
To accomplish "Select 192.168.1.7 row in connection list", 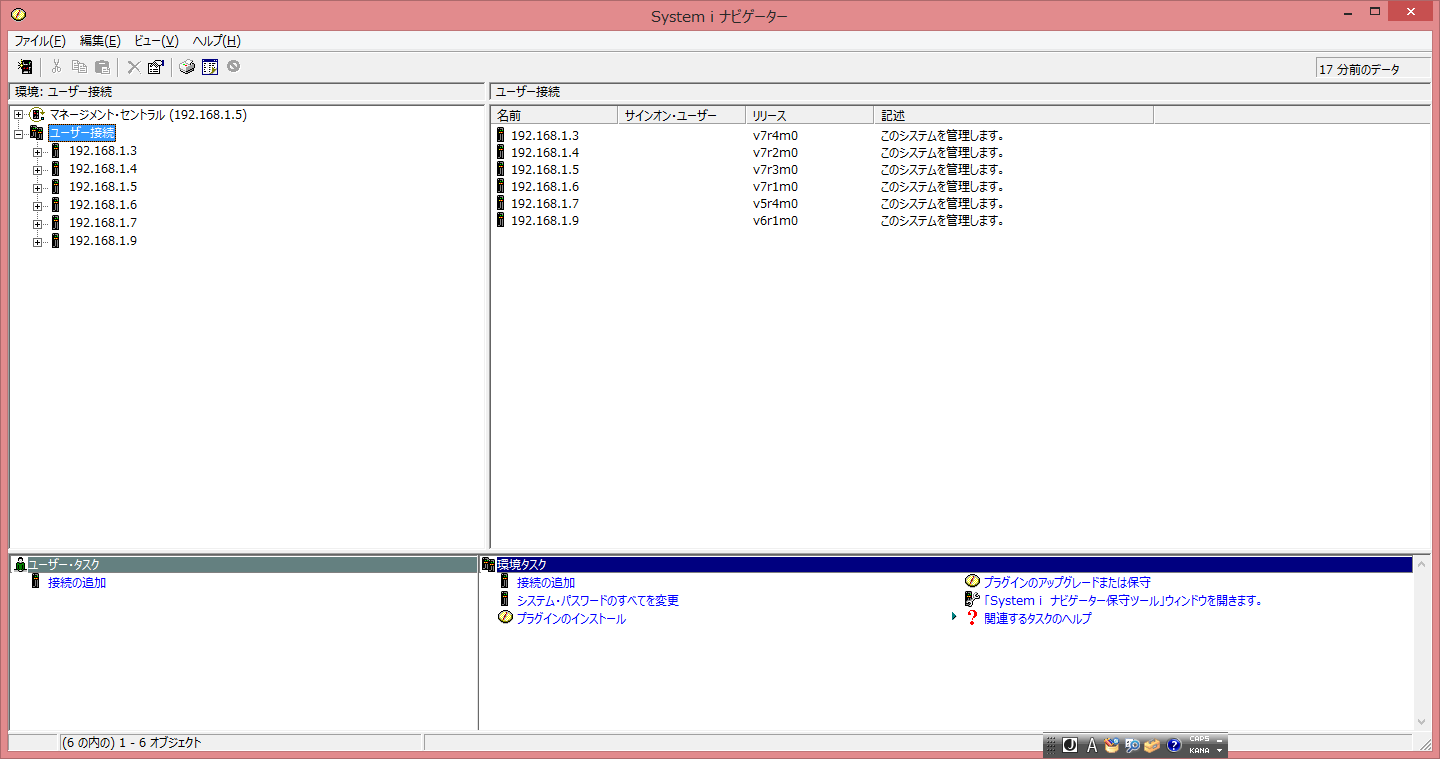I will 544,204.
